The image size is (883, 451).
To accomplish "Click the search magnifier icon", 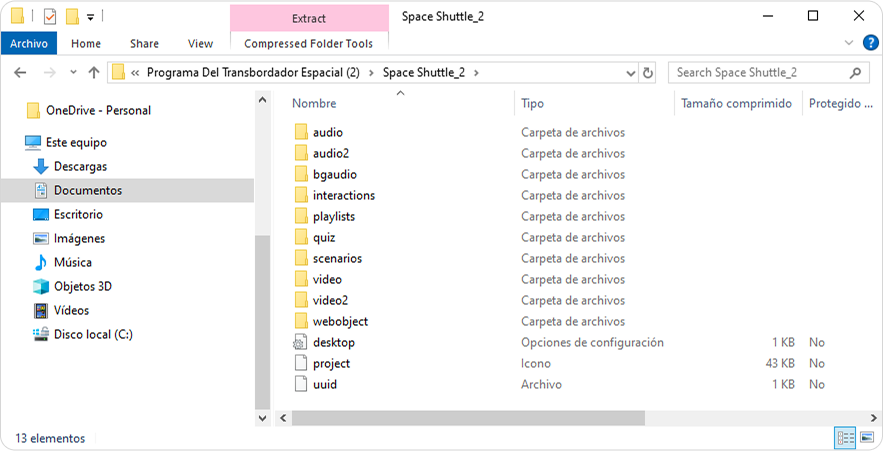I will pos(855,73).
